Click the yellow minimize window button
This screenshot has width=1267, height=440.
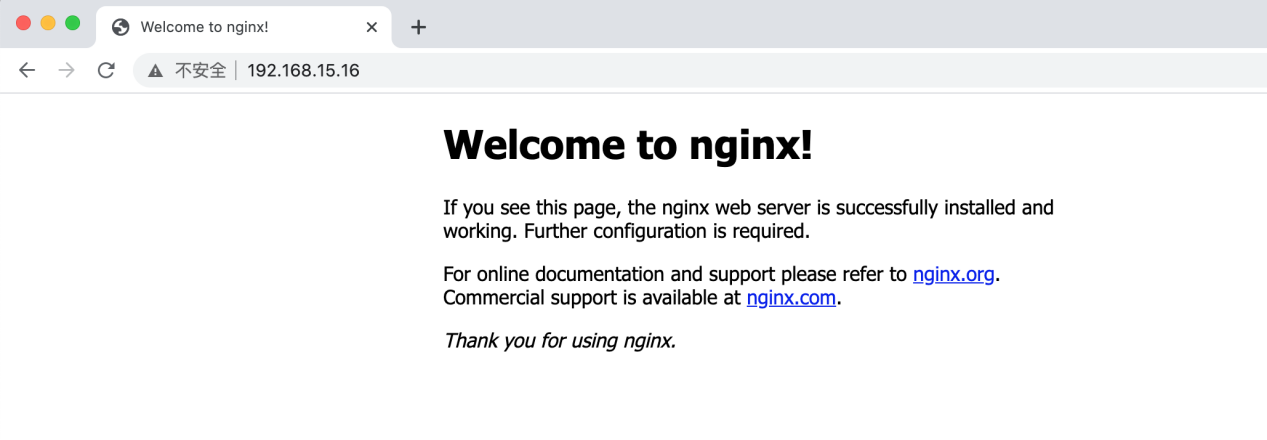pyautogui.click(x=47, y=23)
